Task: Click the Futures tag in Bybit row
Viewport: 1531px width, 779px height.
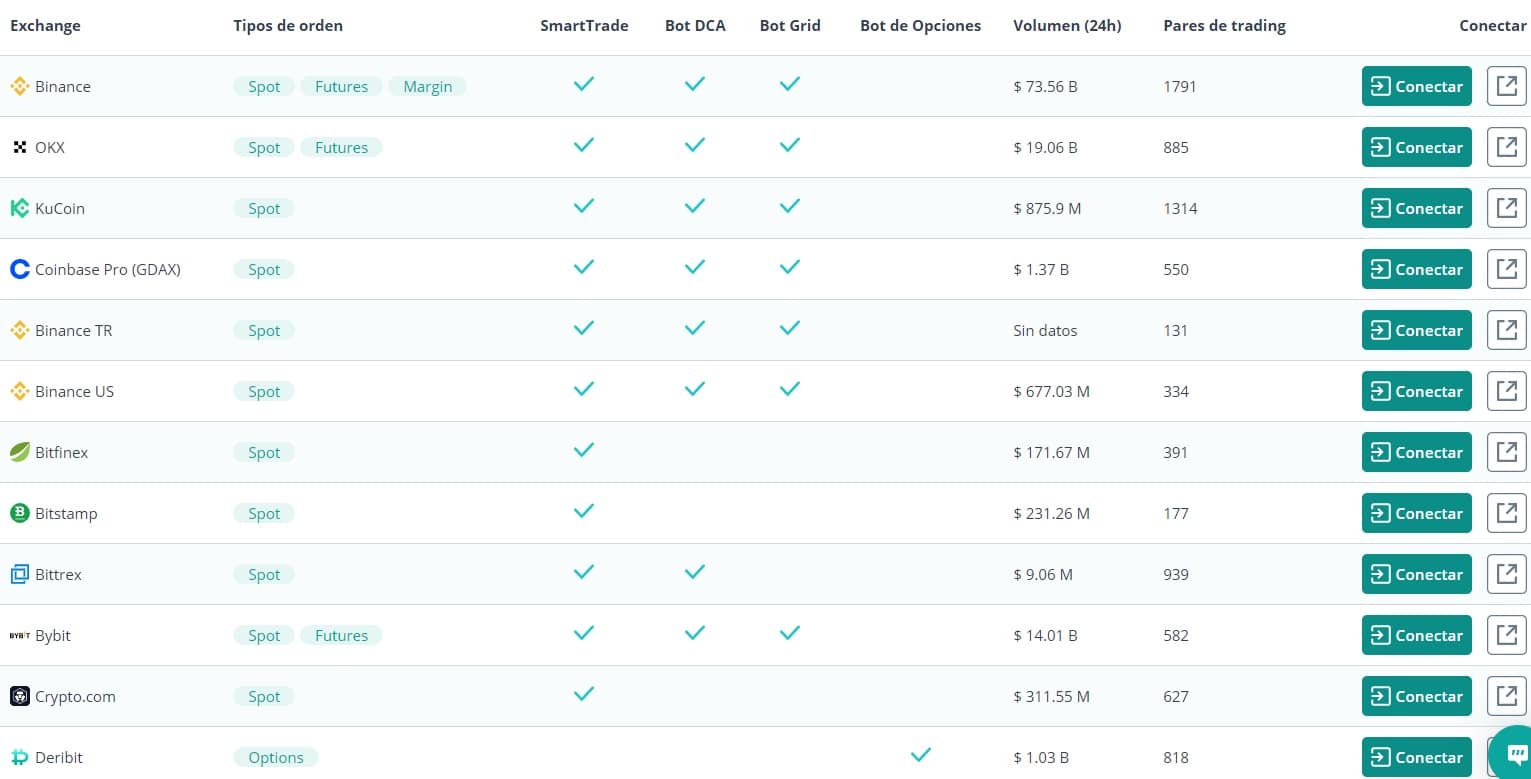Action: tap(342, 635)
